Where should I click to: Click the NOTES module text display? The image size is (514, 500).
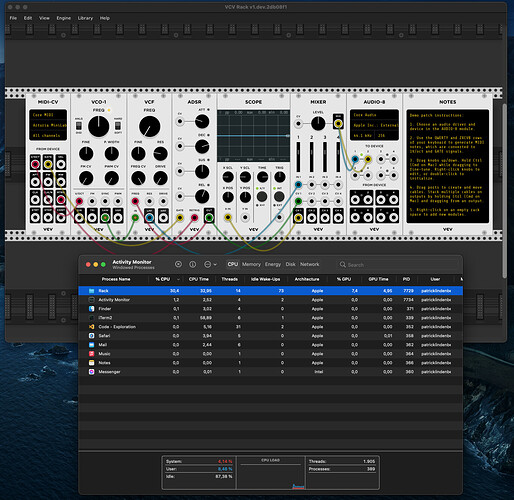tap(447, 166)
